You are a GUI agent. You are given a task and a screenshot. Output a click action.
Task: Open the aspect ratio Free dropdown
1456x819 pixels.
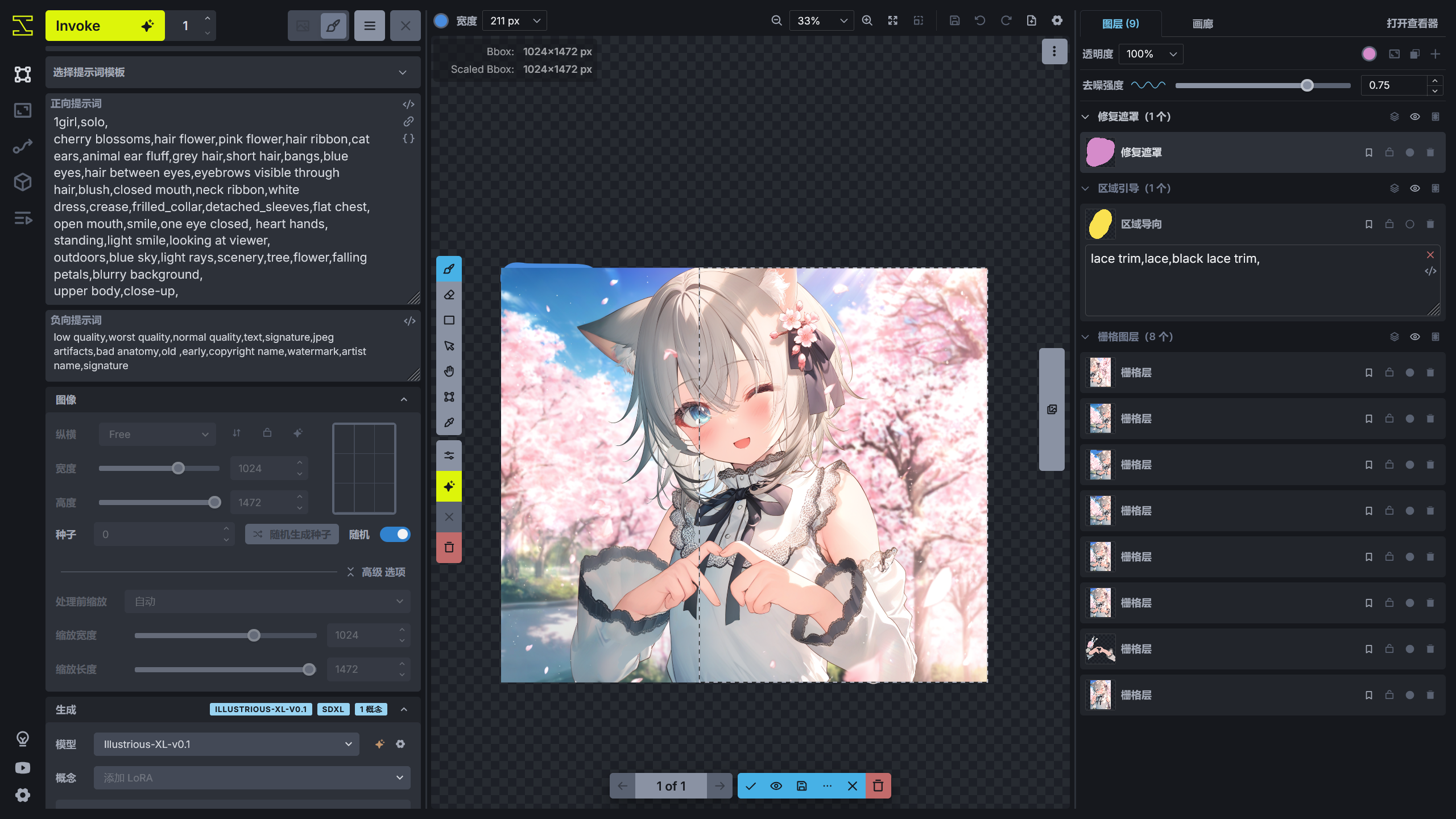click(x=157, y=434)
